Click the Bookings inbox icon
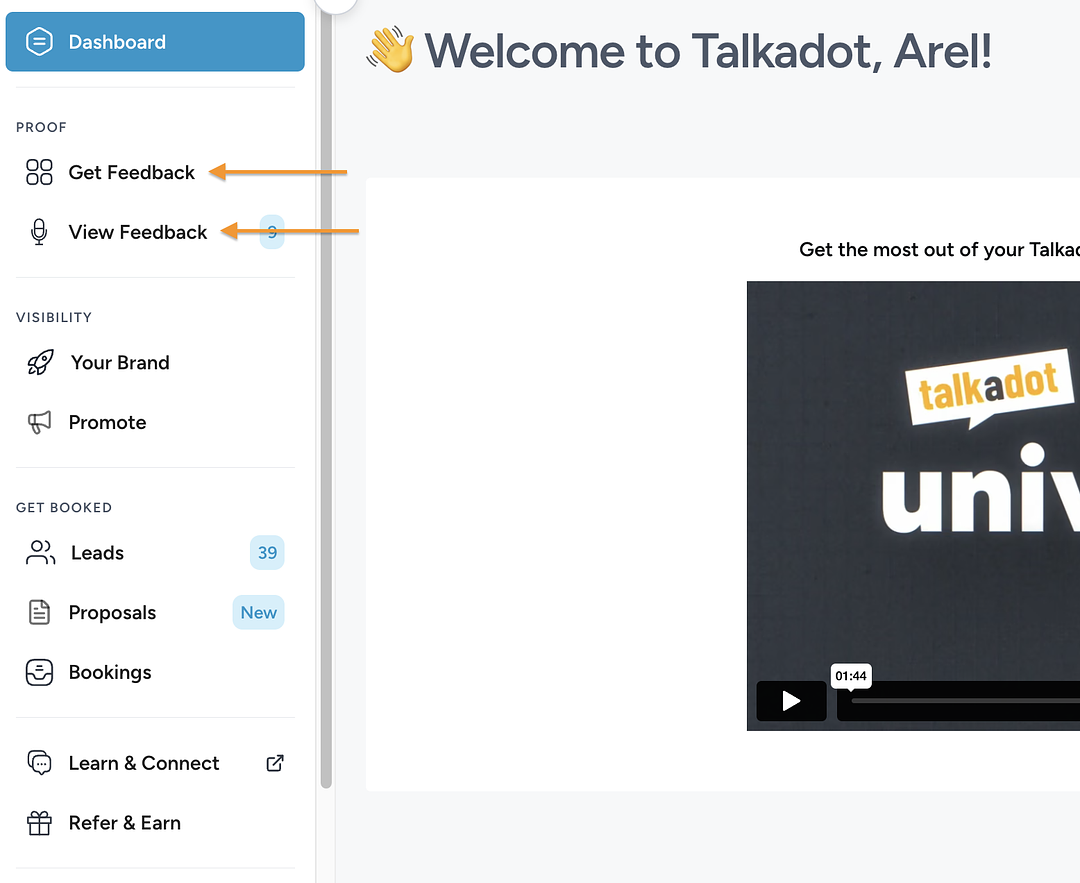1080x883 pixels. point(39,672)
